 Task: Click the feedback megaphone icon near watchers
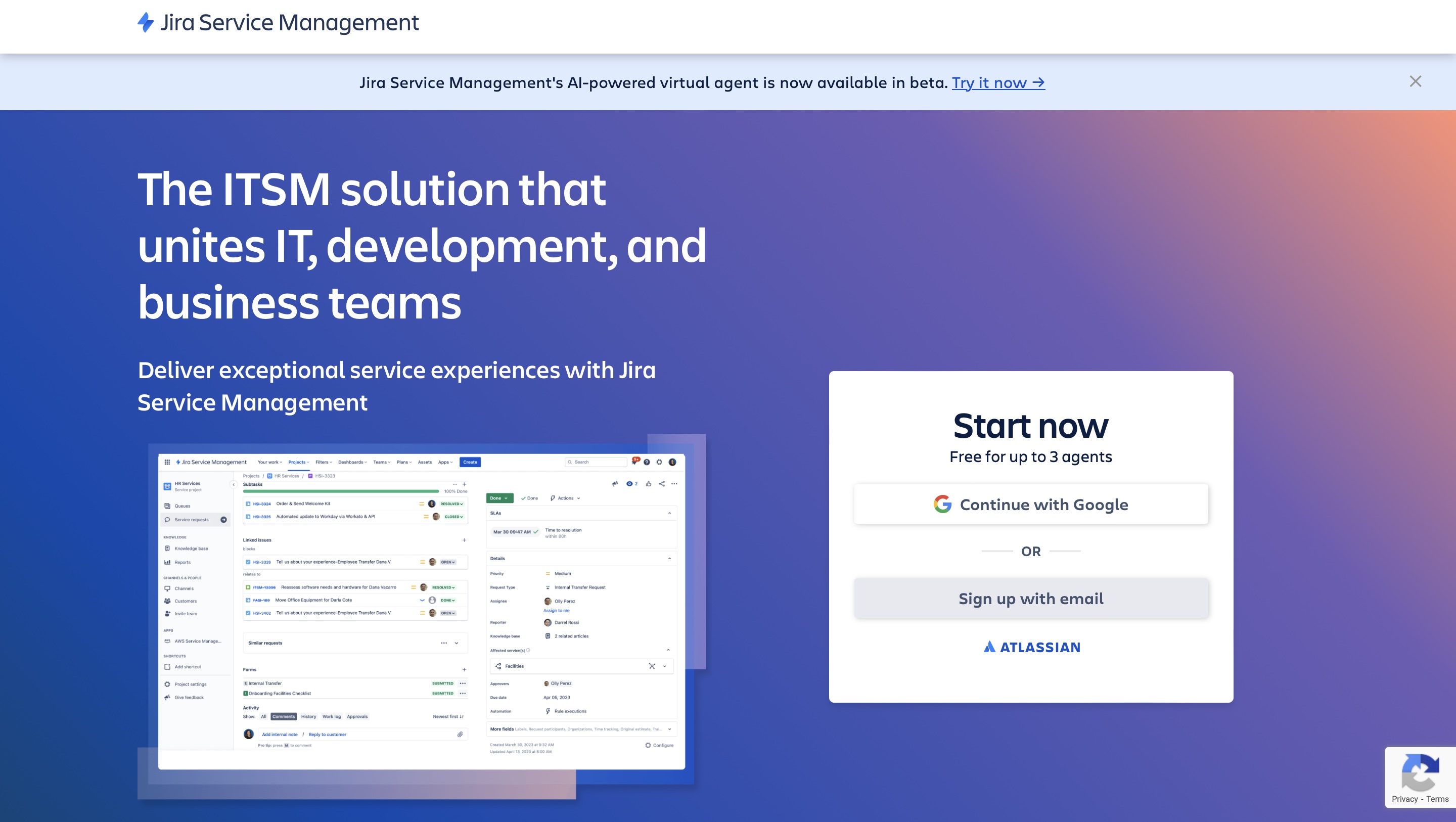[x=615, y=483]
